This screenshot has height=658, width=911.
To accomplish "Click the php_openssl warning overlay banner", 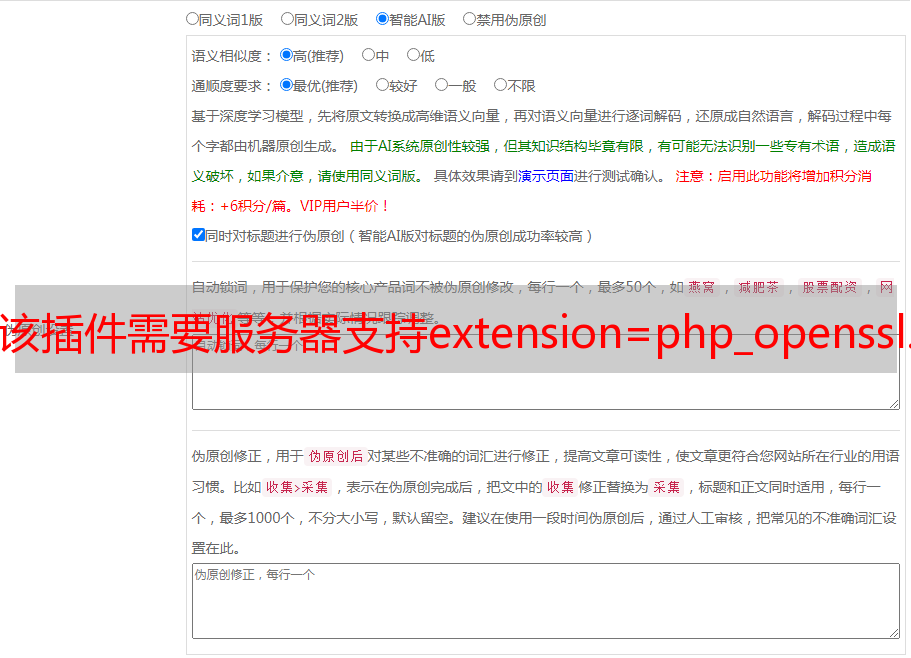I will pos(456,329).
